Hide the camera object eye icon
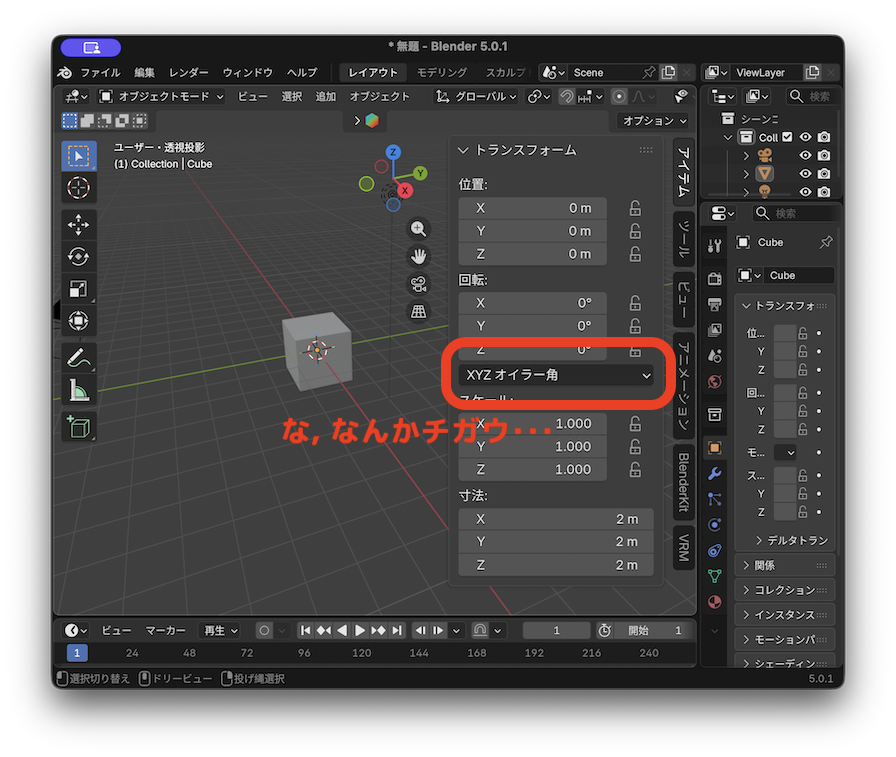This screenshot has width=896, height=757. (805, 155)
